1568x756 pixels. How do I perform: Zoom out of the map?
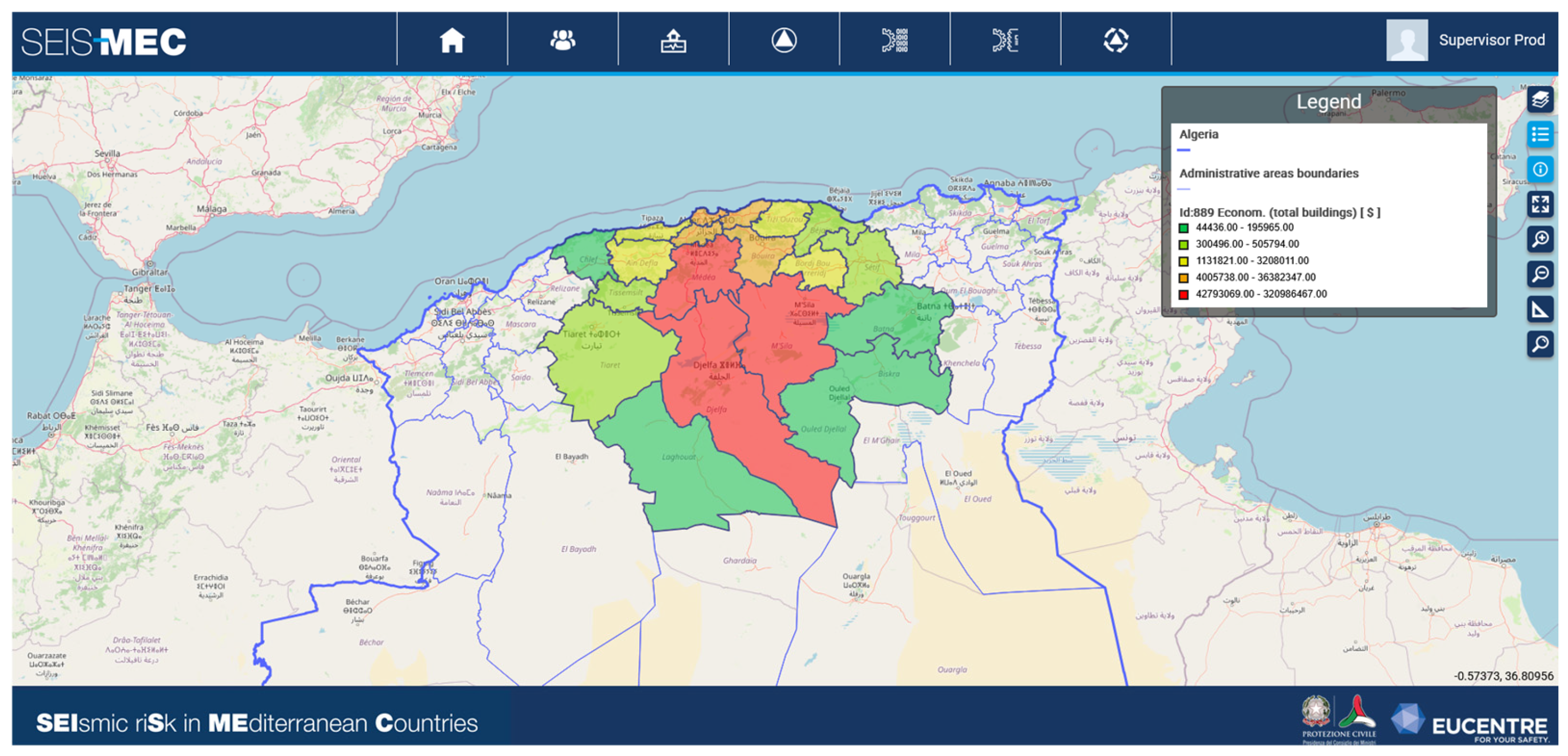point(1539,275)
